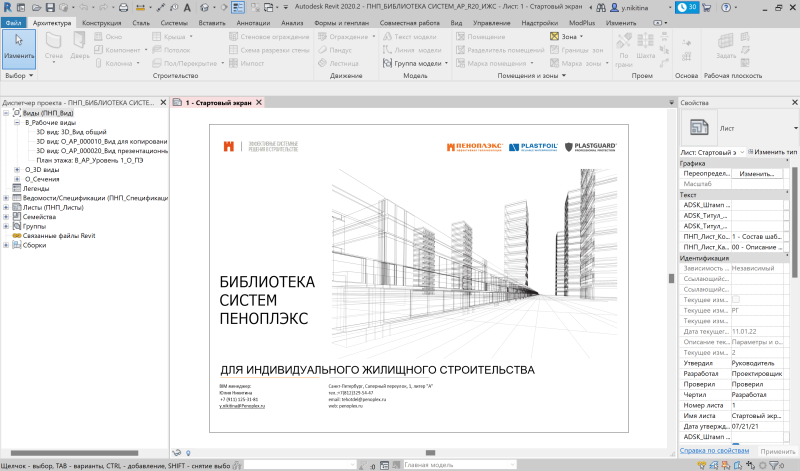
Task: Click the Изменить тип button in Properties
Action: (772, 152)
